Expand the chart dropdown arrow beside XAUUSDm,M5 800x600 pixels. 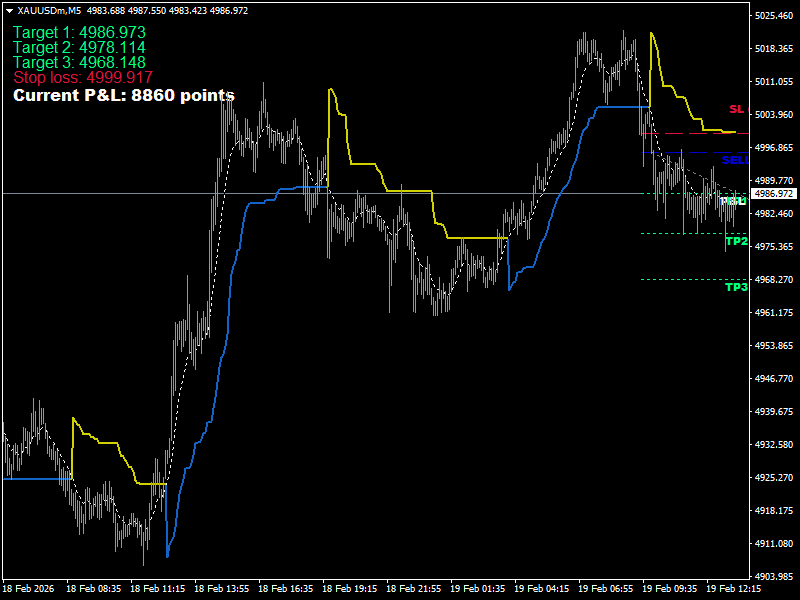(10, 10)
